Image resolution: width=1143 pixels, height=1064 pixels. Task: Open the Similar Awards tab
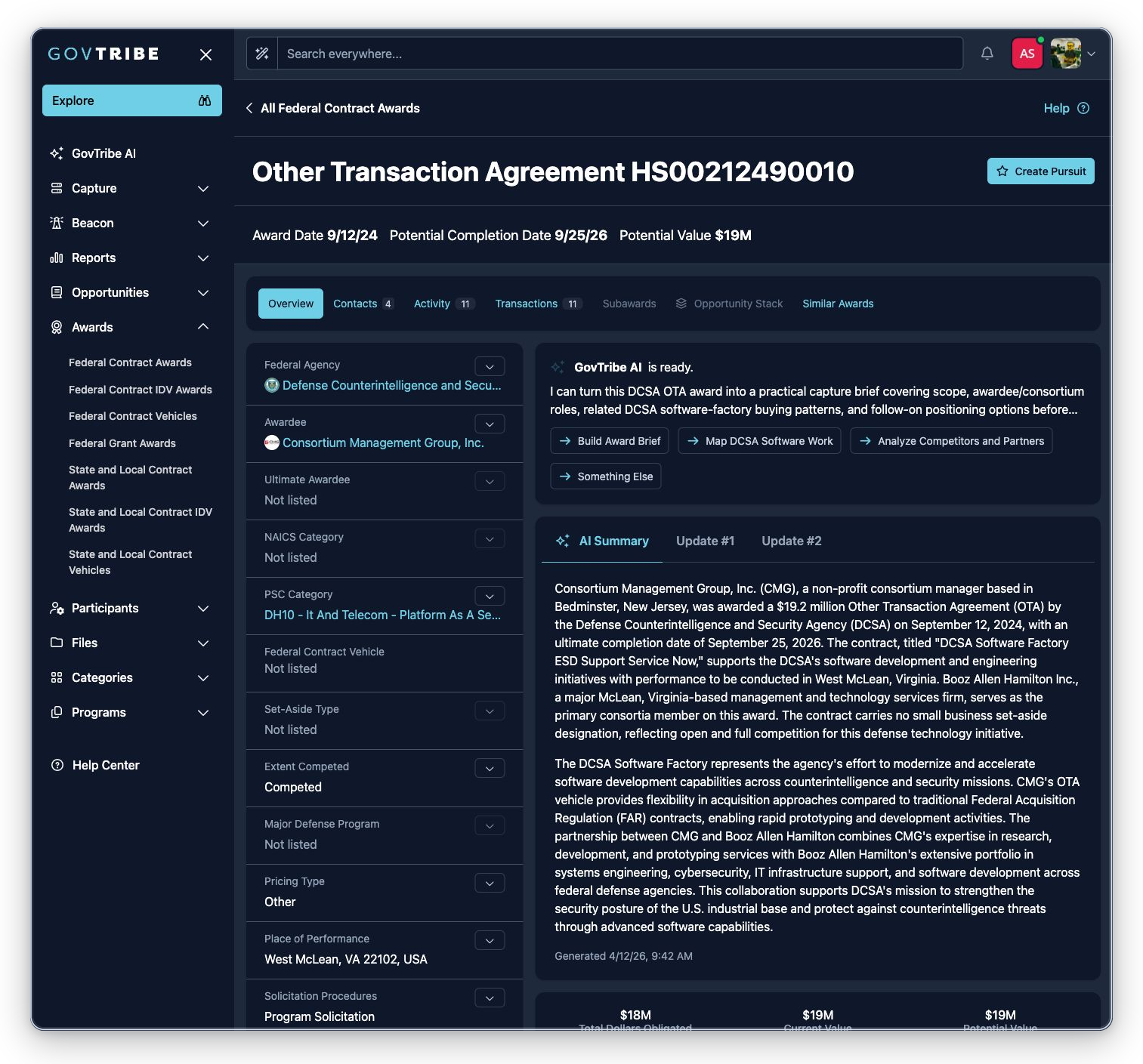tap(838, 304)
